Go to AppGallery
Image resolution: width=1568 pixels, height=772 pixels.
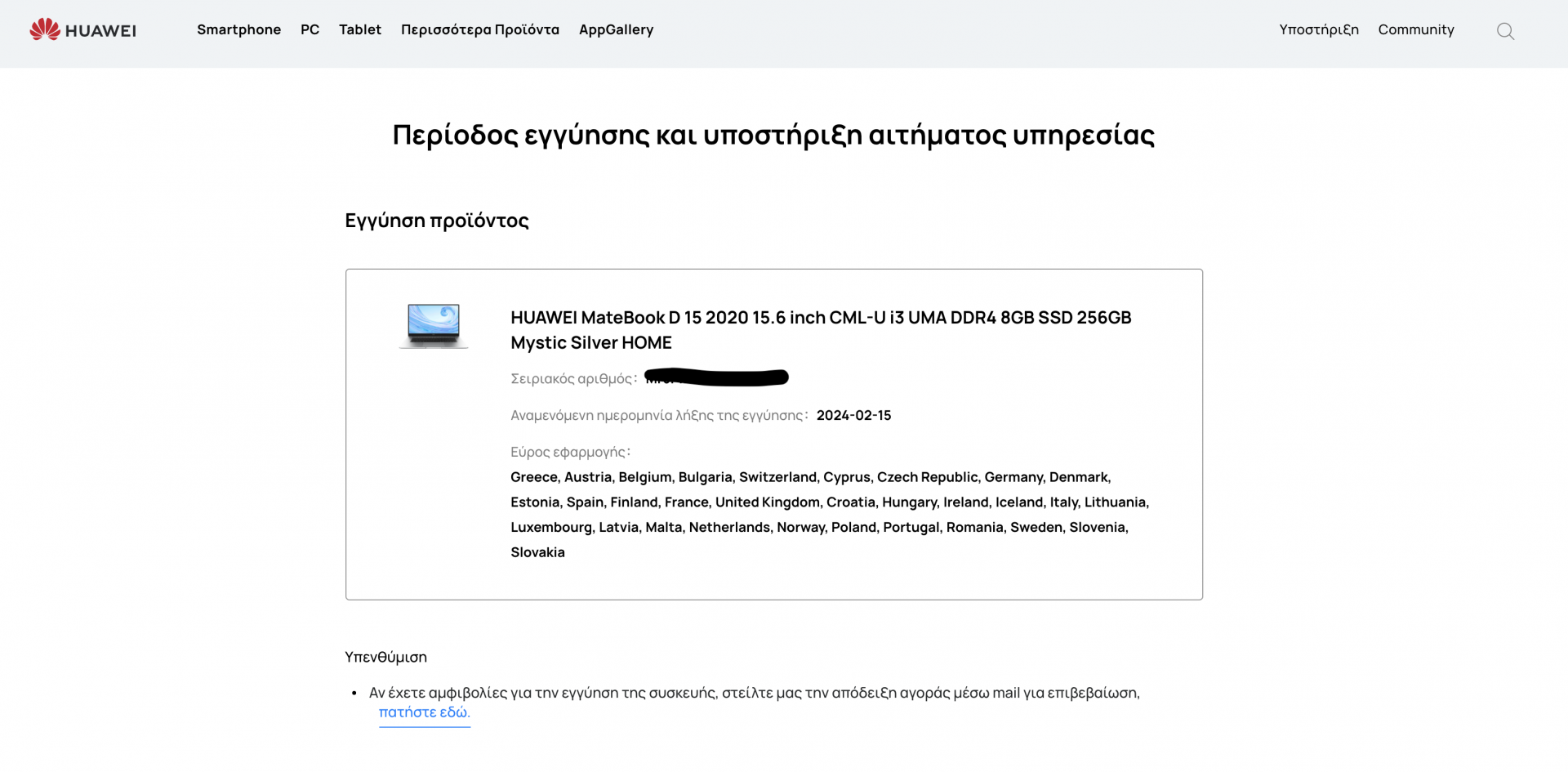click(x=616, y=29)
